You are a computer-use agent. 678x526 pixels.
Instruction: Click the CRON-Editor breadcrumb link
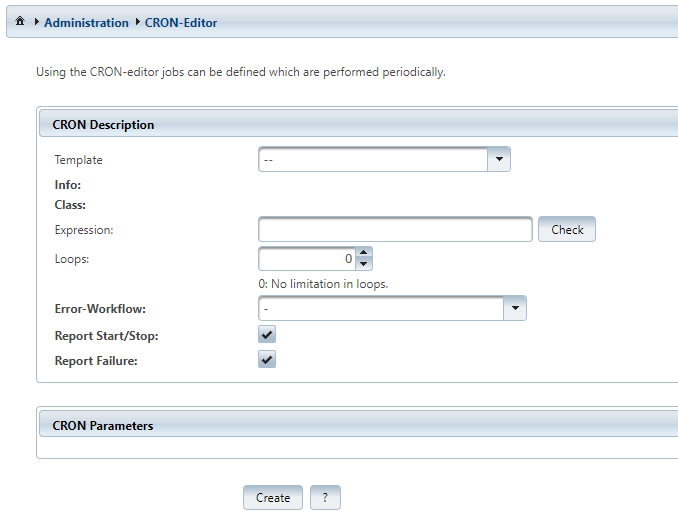181,22
